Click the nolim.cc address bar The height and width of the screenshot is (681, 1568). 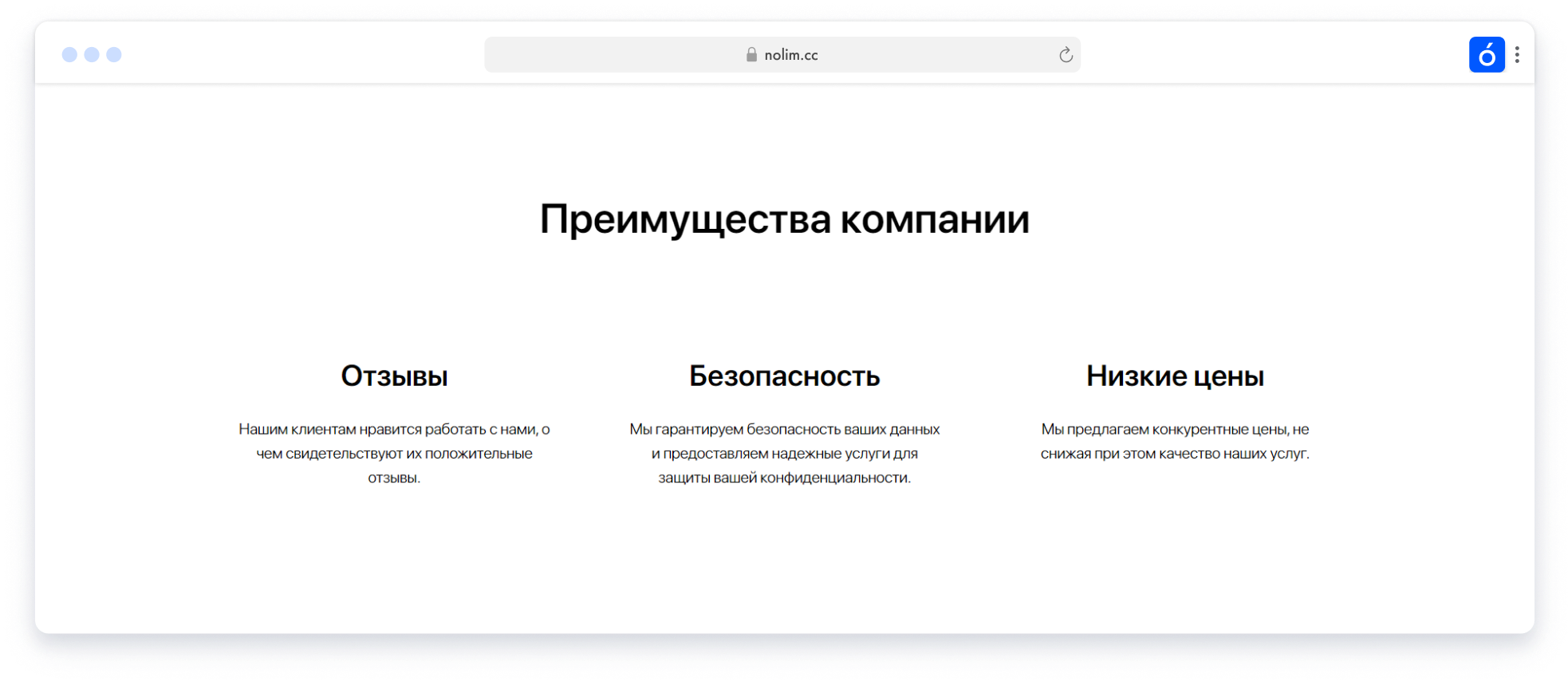(x=782, y=55)
